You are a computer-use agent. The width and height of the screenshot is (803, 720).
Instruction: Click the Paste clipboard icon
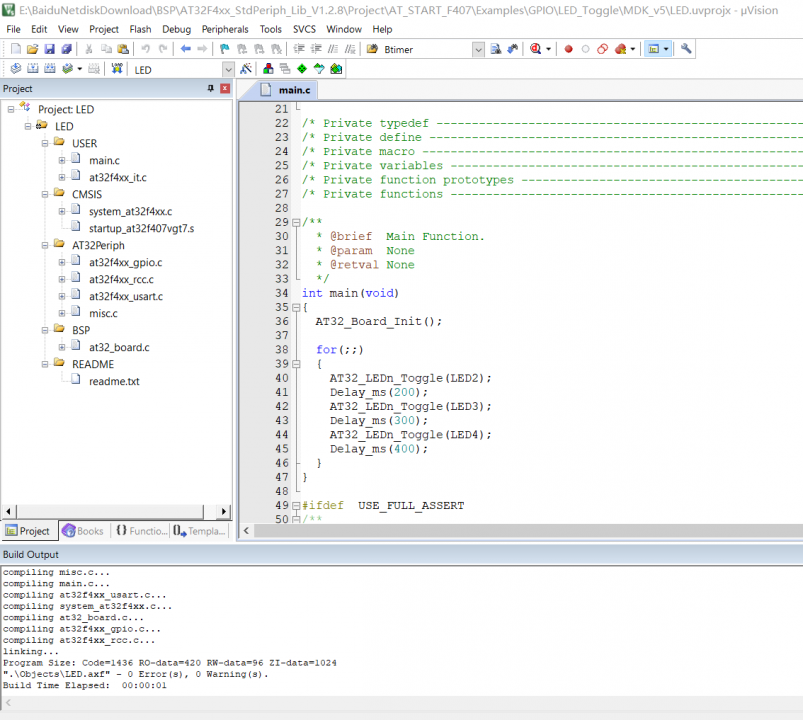(x=123, y=49)
